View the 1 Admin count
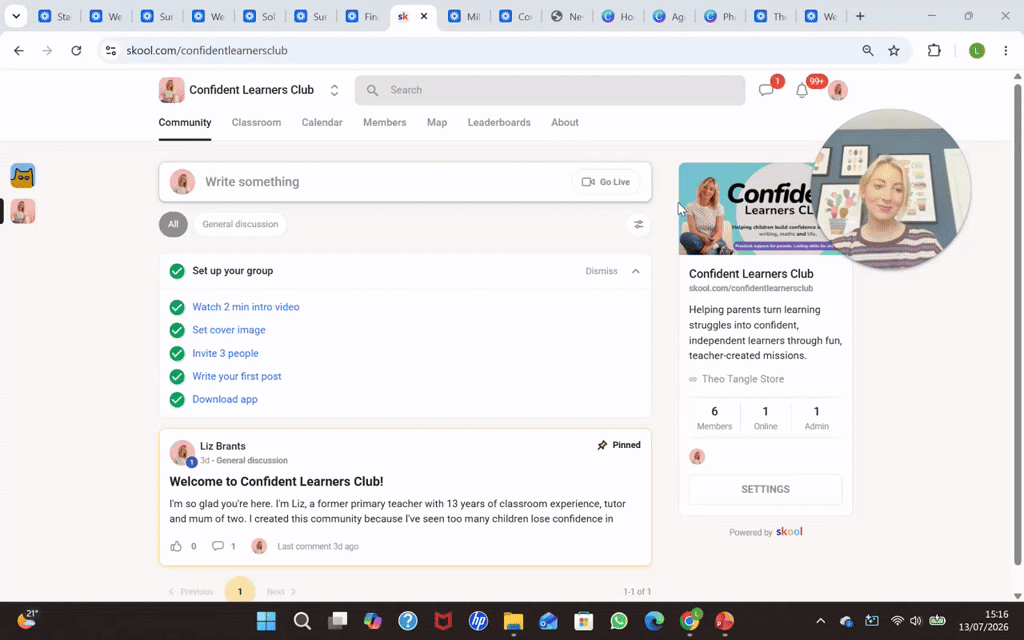The width and height of the screenshot is (1024, 640). pyautogui.click(x=816, y=417)
